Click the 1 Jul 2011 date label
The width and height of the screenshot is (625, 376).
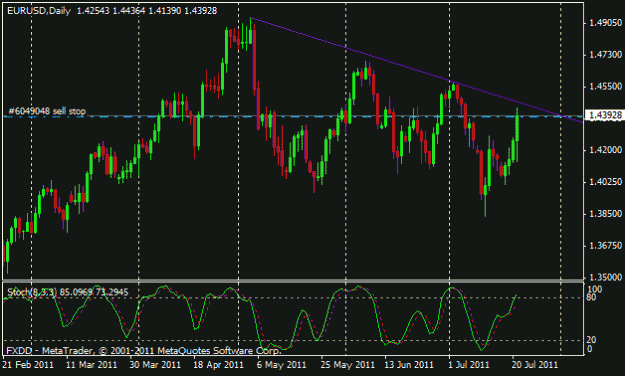tap(468, 365)
